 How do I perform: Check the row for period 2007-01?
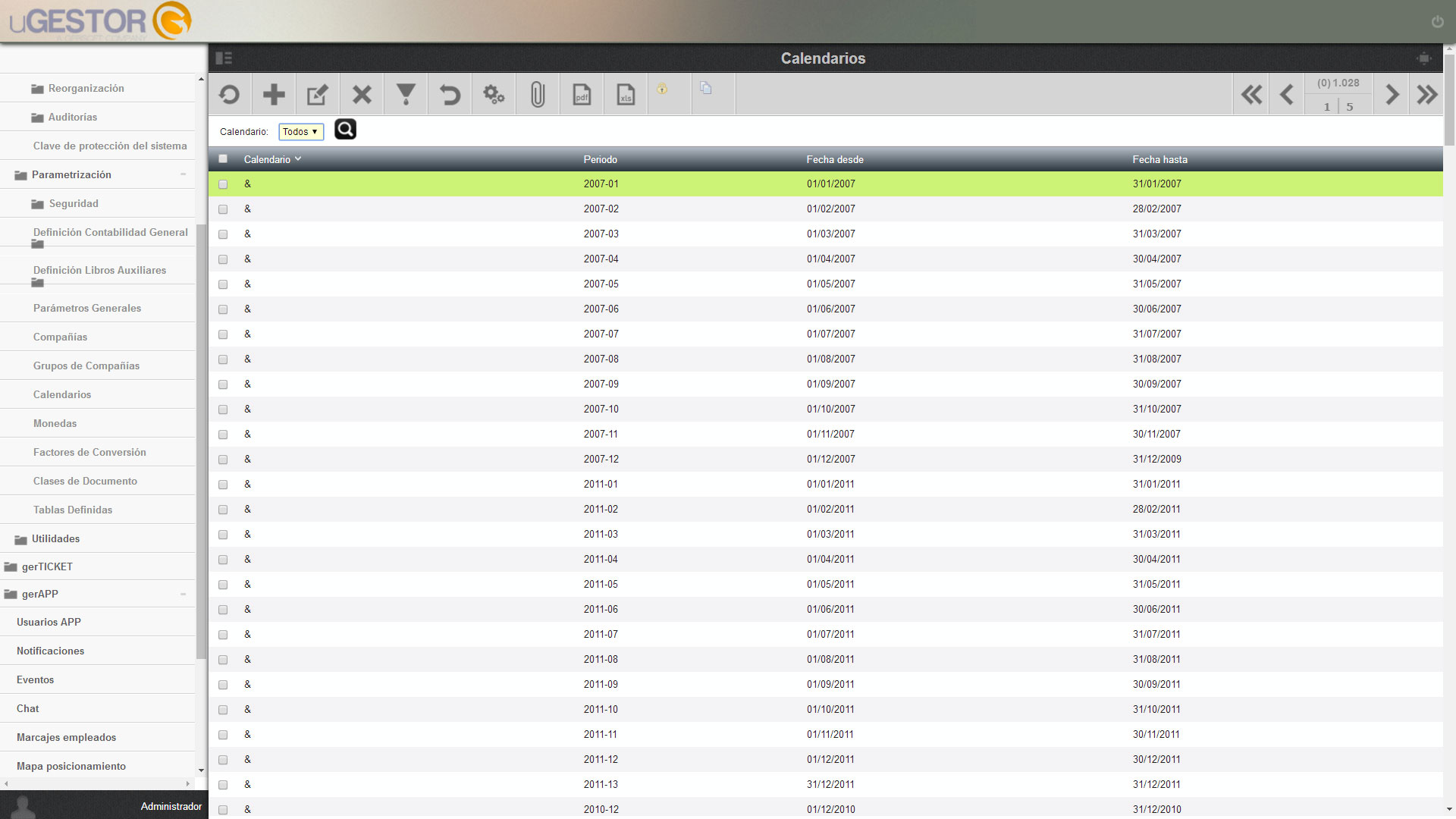223,184
